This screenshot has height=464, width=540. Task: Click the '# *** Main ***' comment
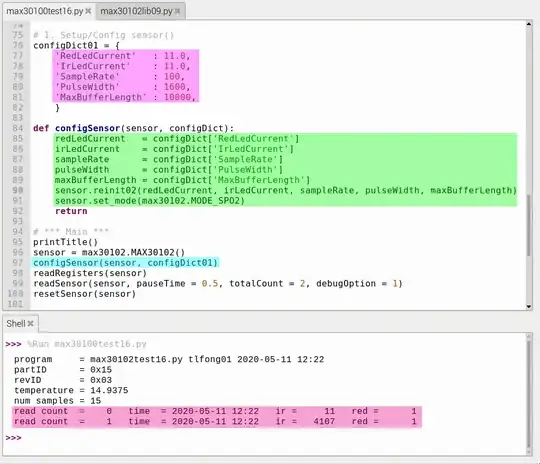pos(71,231)
